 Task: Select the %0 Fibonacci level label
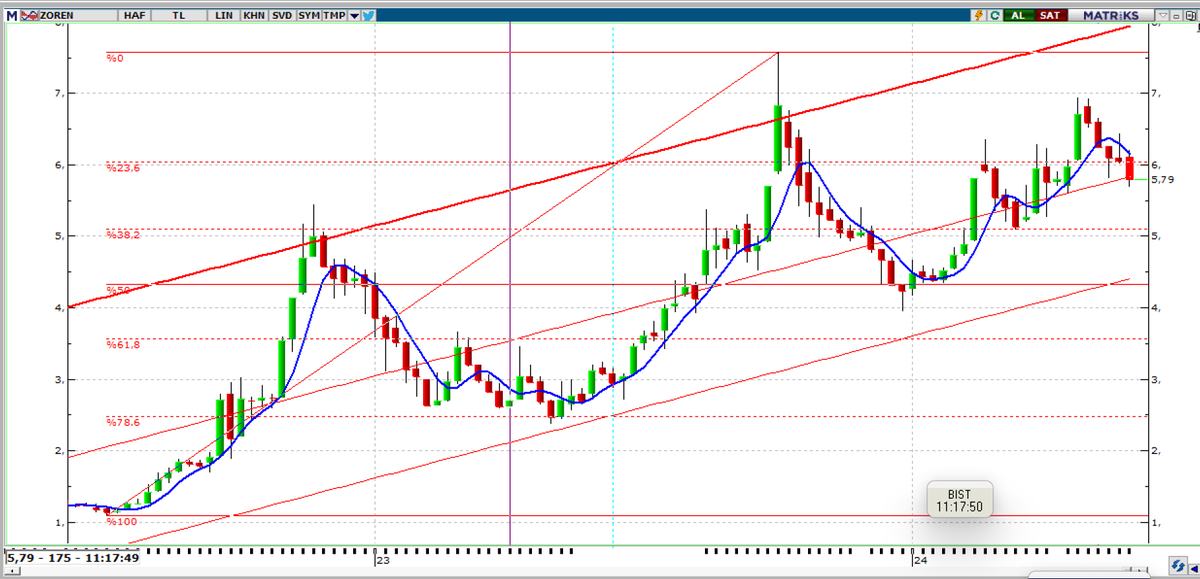[x=115, y=58]
